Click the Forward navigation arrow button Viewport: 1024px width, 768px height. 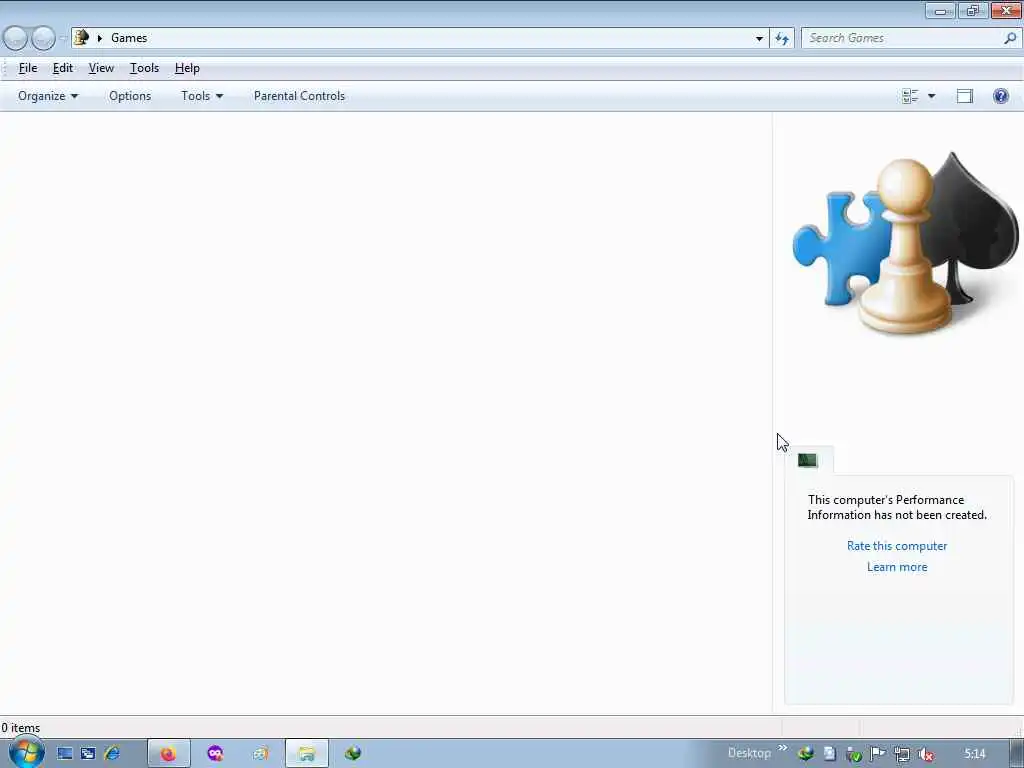[43, 38]
